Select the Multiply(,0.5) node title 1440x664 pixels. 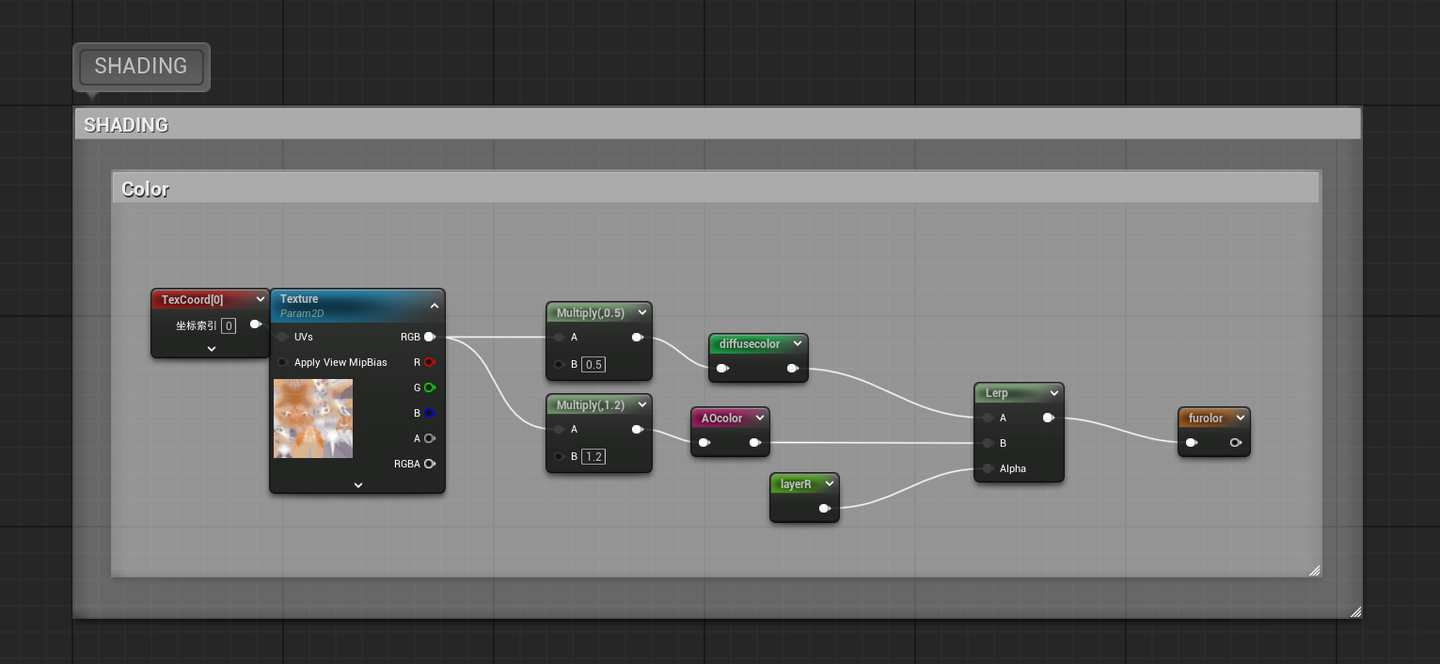[x=590, y=313]
